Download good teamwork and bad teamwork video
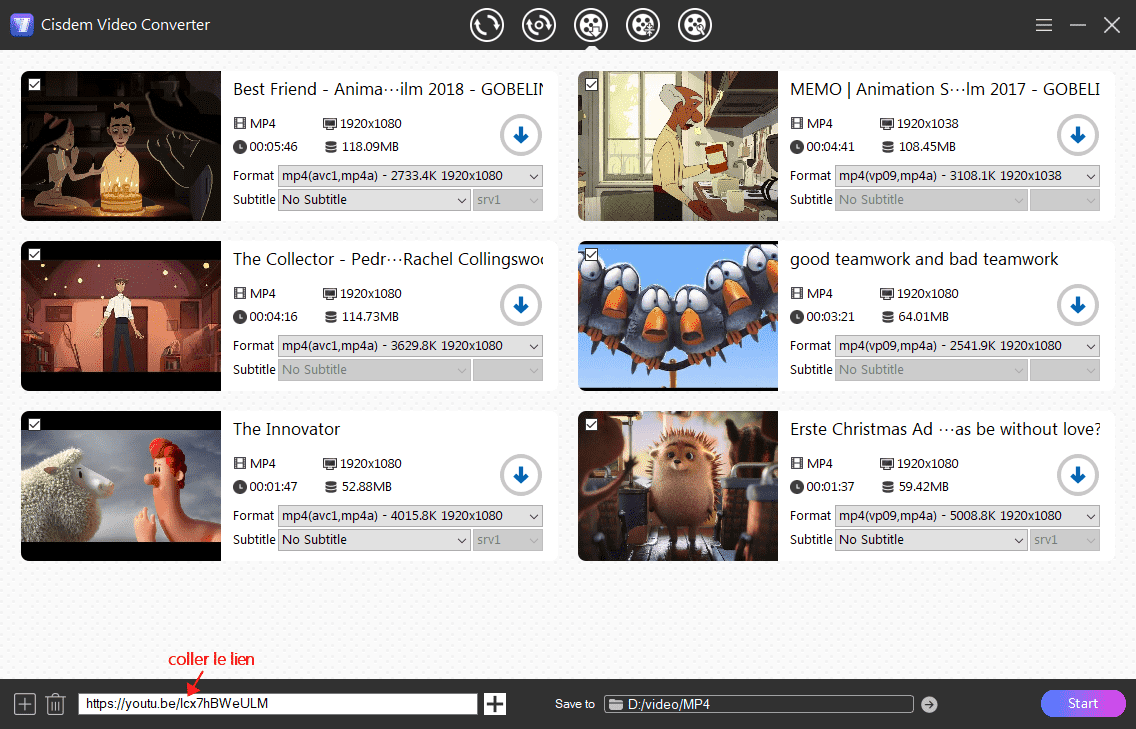The image size is (1136, 729). [x=1077, y=305]
